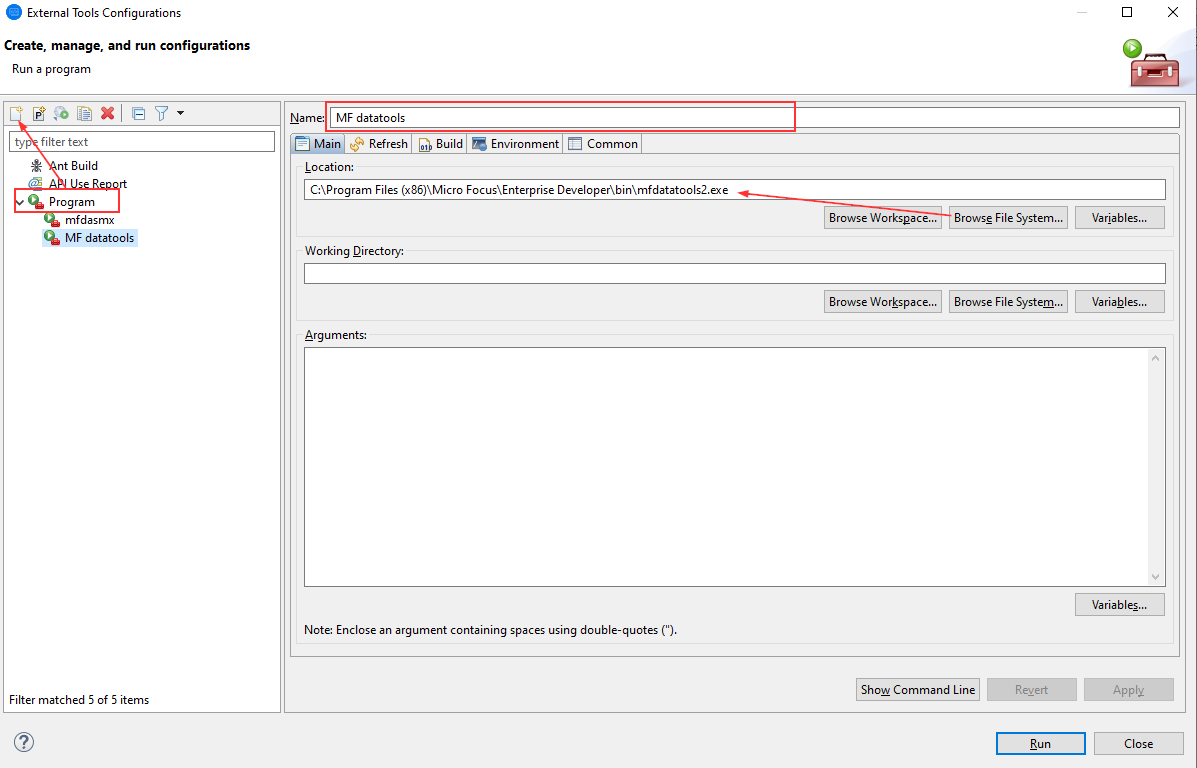1197x768 pixels.
Task: Open the help for this dialog
Action: [23, 742]
